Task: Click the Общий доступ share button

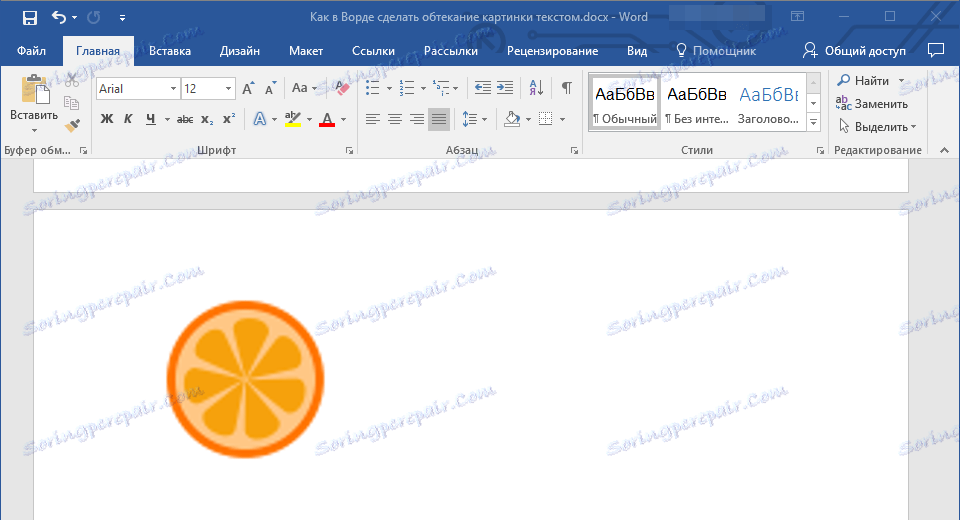Action: coord(854,51)
